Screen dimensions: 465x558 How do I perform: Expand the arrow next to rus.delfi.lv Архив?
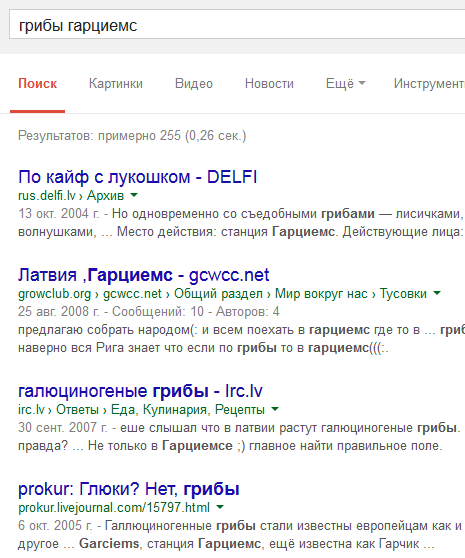tap(134, 195)
